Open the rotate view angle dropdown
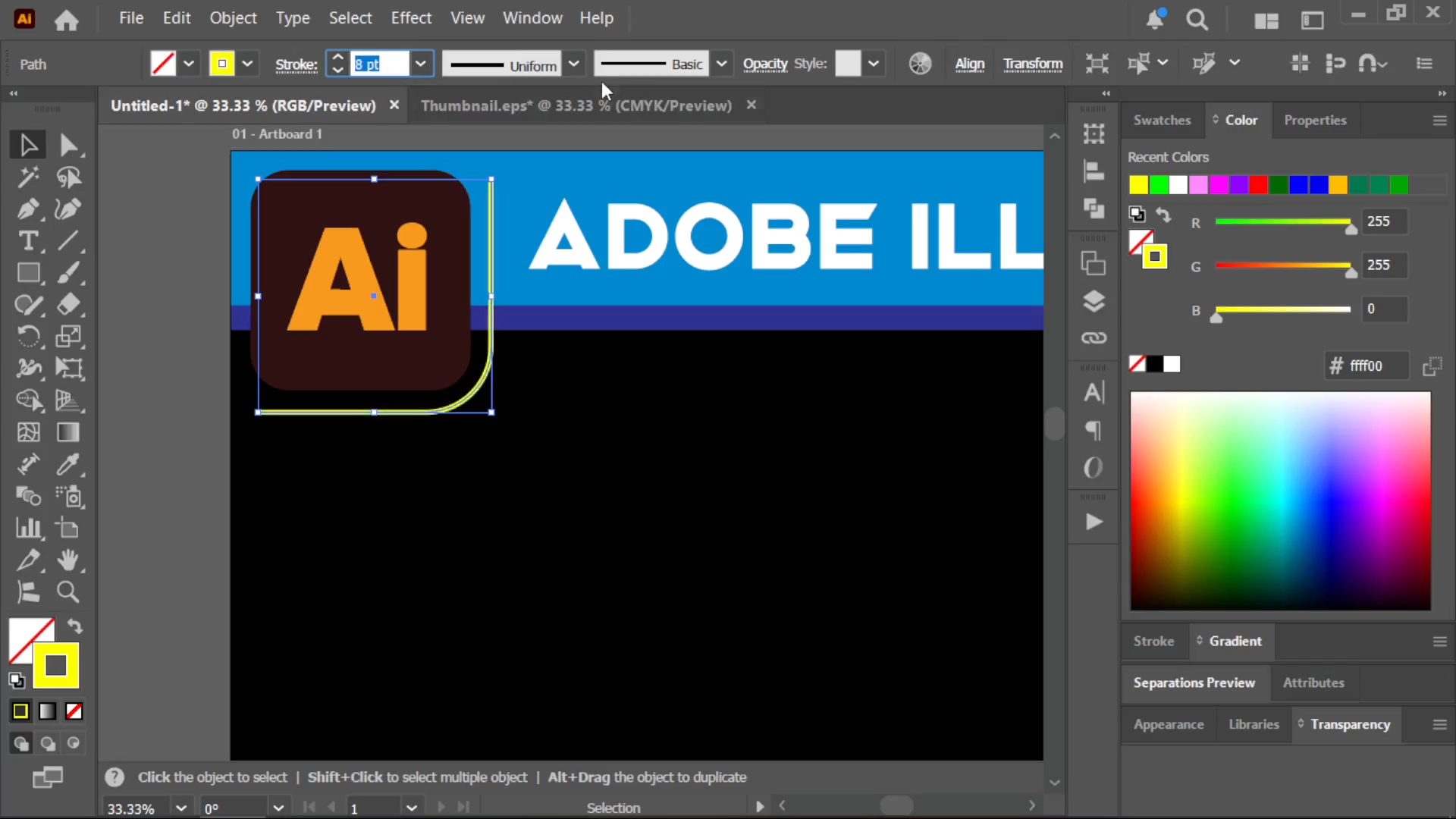Viewport: 1456px width, 819px height. (278, 808)
